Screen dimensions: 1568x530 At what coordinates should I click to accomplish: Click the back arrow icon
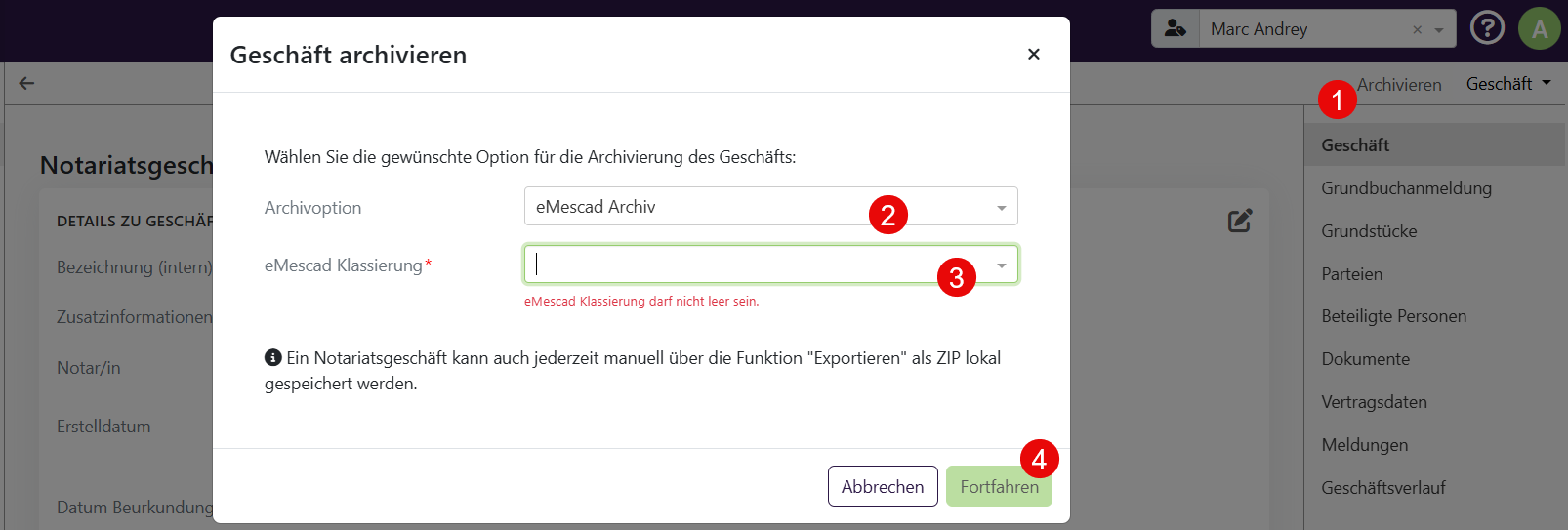26,84
